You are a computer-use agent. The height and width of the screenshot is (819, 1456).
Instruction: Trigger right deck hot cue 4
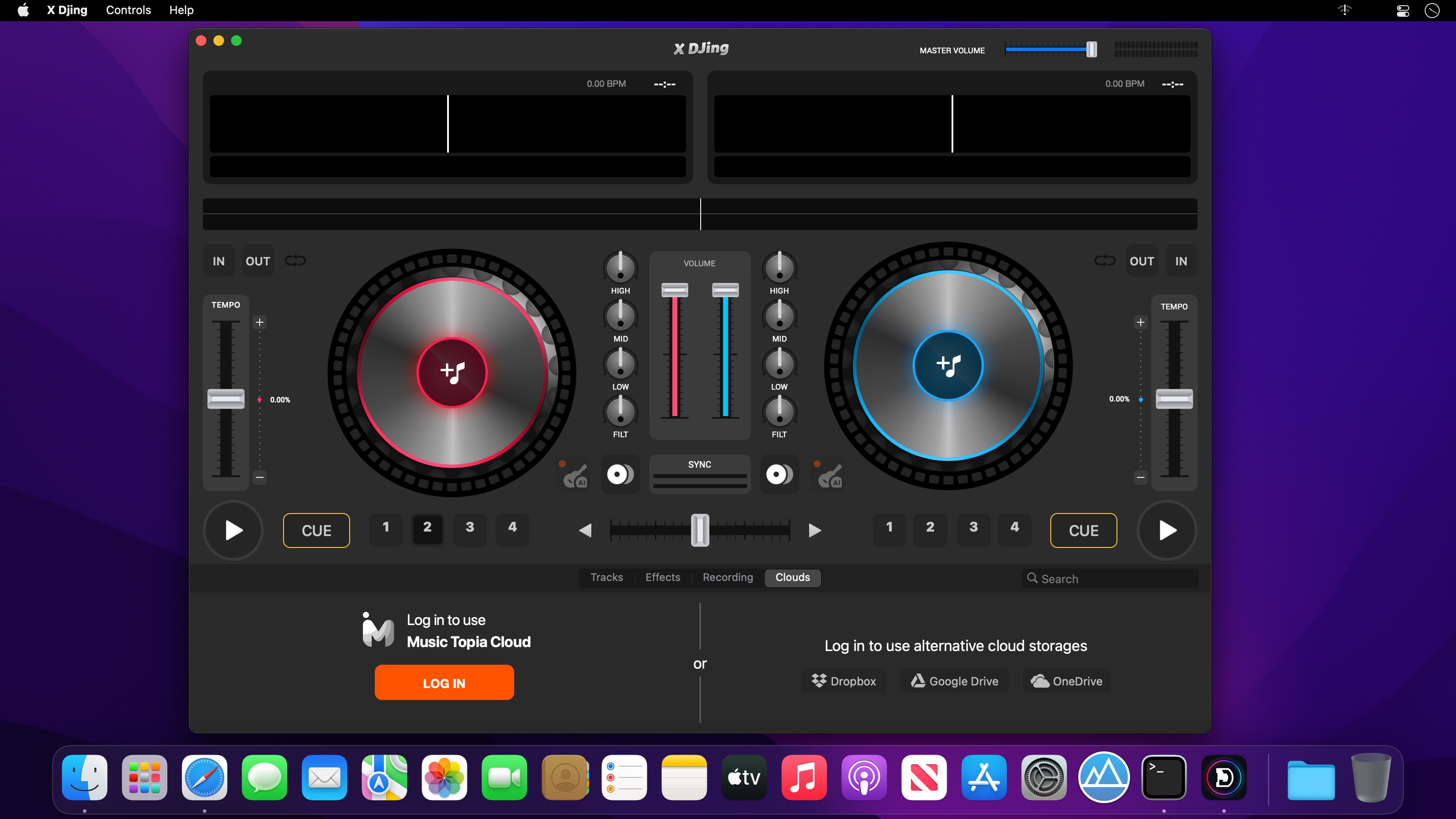click(x=1015, y=529)
